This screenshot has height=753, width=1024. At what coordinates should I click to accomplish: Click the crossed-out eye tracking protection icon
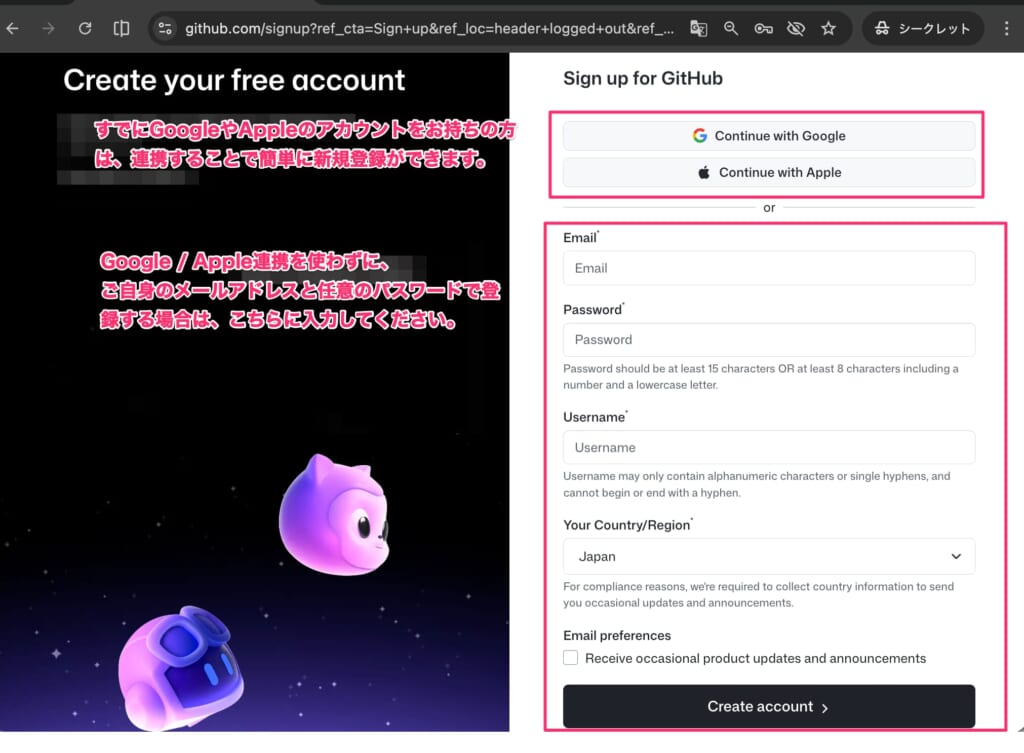point(796,28)
